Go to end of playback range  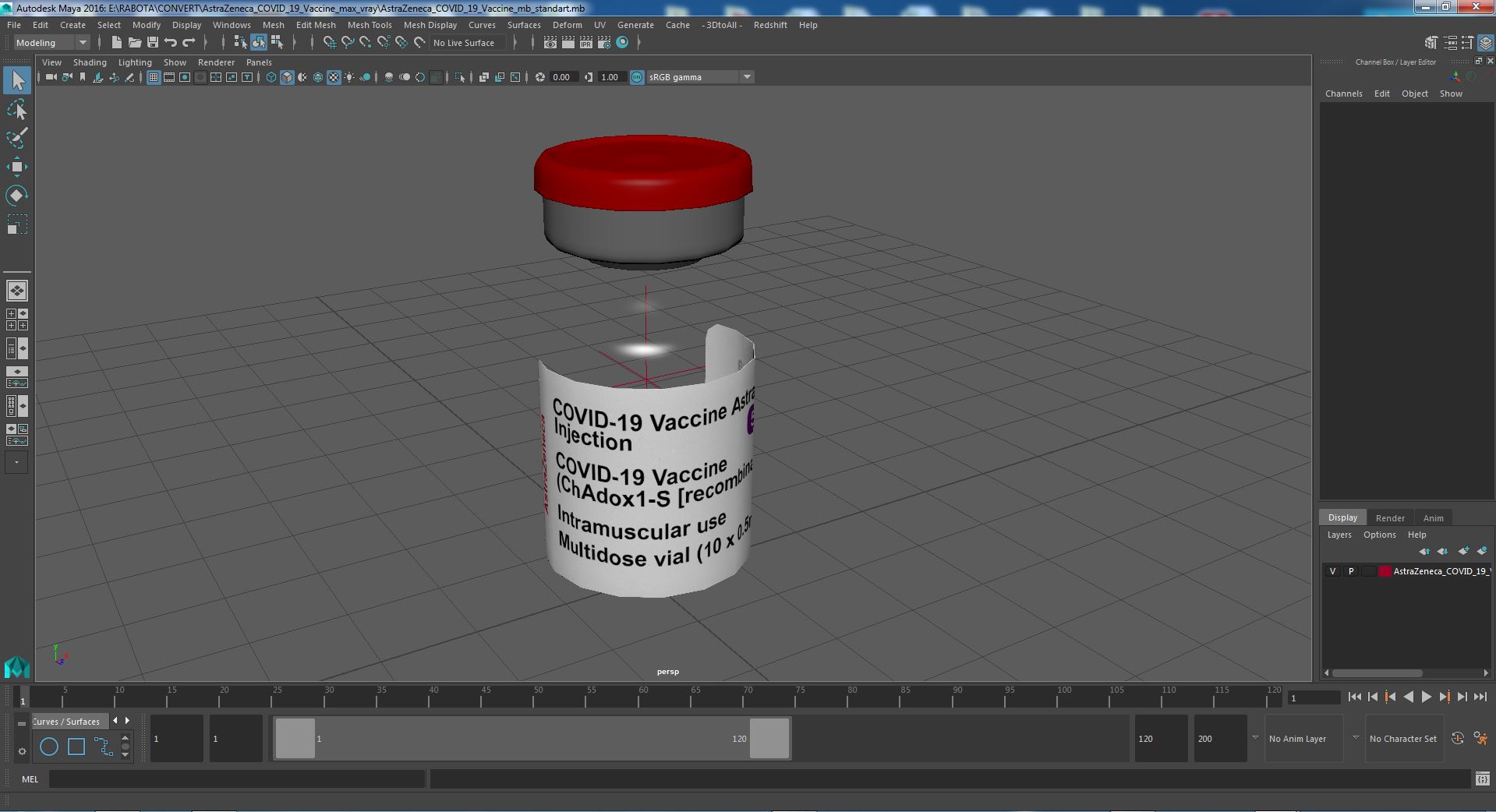point(1480,697)
